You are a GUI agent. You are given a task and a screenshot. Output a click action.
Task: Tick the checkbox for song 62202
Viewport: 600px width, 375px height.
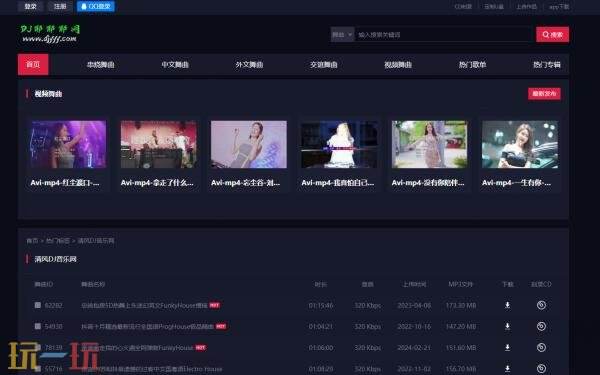point(38,305)
